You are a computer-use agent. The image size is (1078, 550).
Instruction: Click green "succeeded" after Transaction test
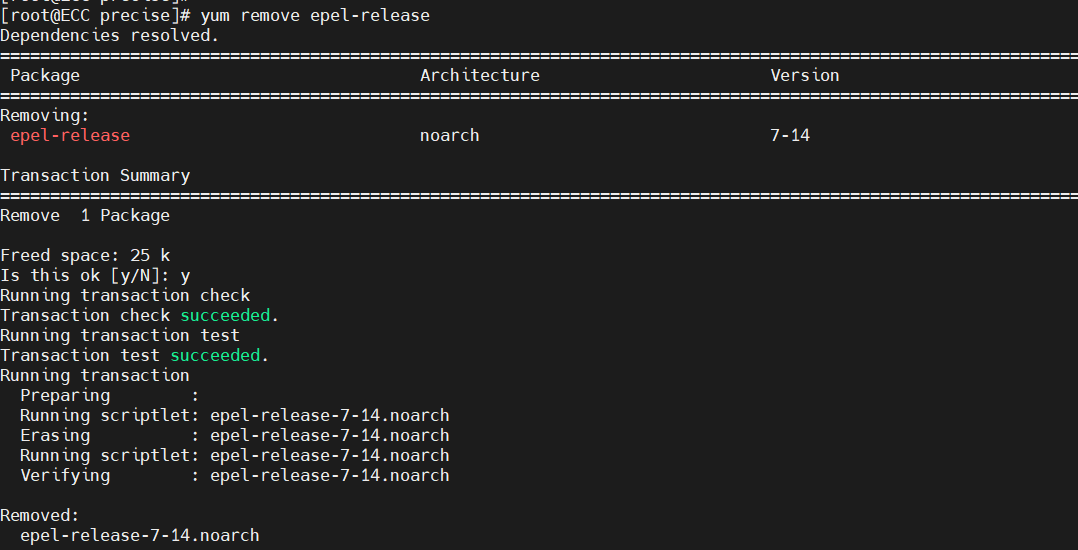point(215,355)
